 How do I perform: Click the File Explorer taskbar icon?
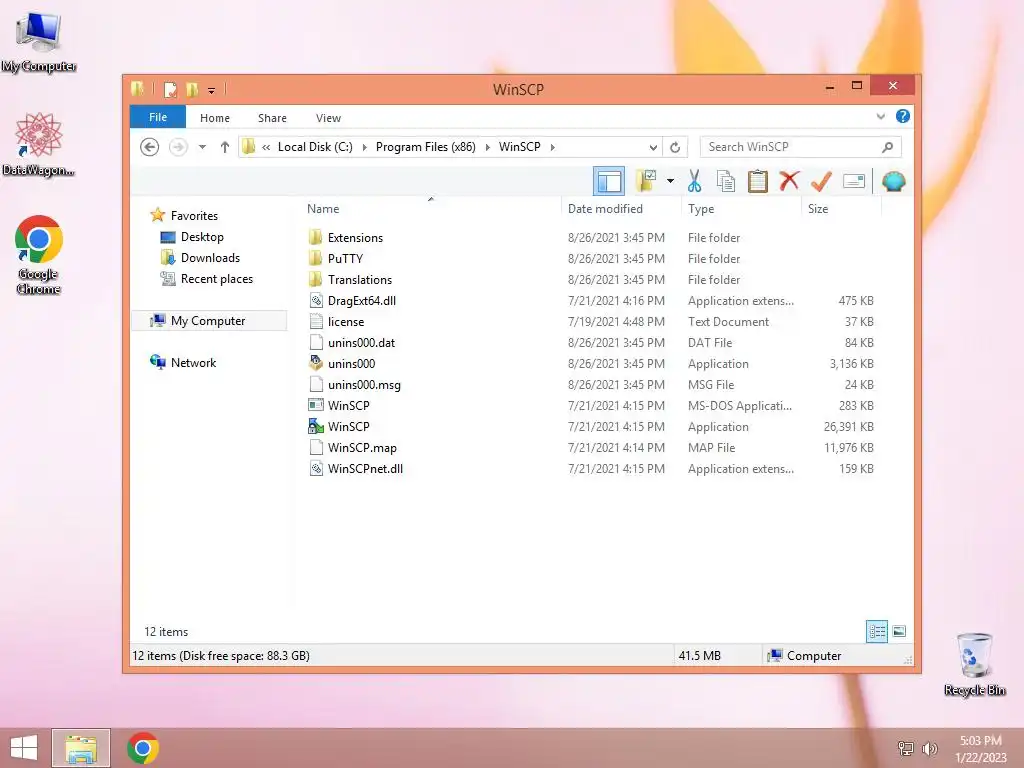[81, 748]
